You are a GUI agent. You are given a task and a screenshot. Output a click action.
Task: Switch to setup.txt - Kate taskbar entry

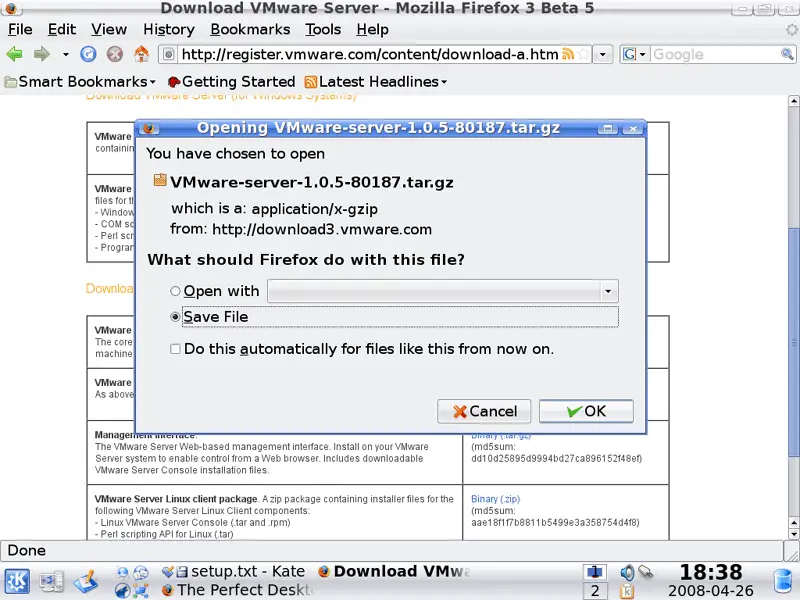pyautogui.click(x=233, y=571)
